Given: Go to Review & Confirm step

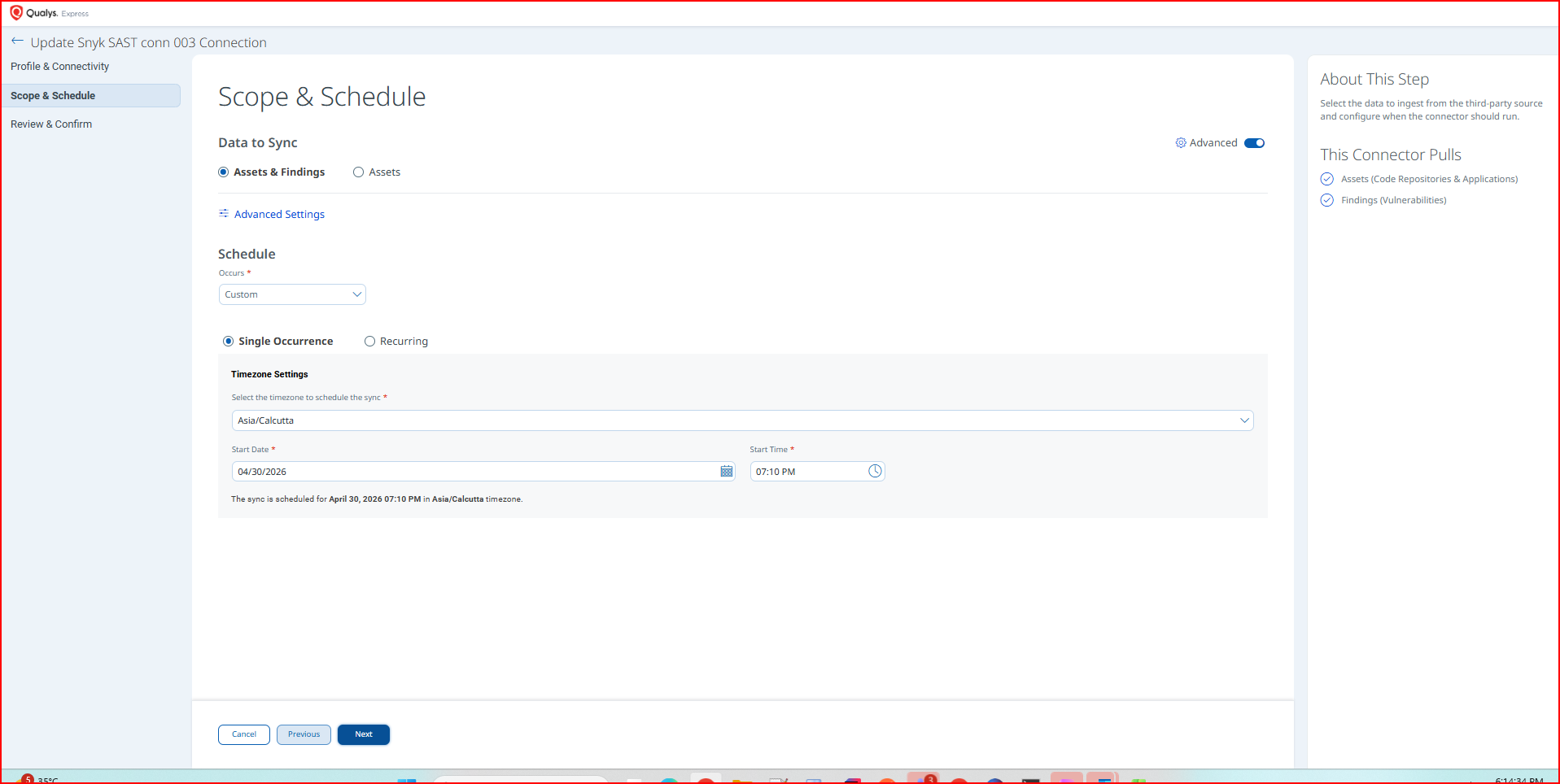Looking at the screenshot, I should (51, 124).
